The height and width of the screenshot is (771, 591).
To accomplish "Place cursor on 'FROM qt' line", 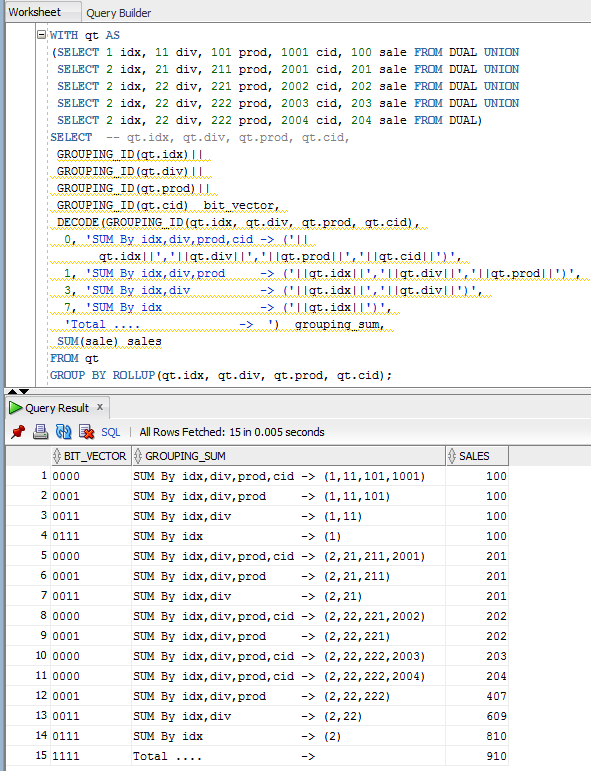I will point(74,358).
